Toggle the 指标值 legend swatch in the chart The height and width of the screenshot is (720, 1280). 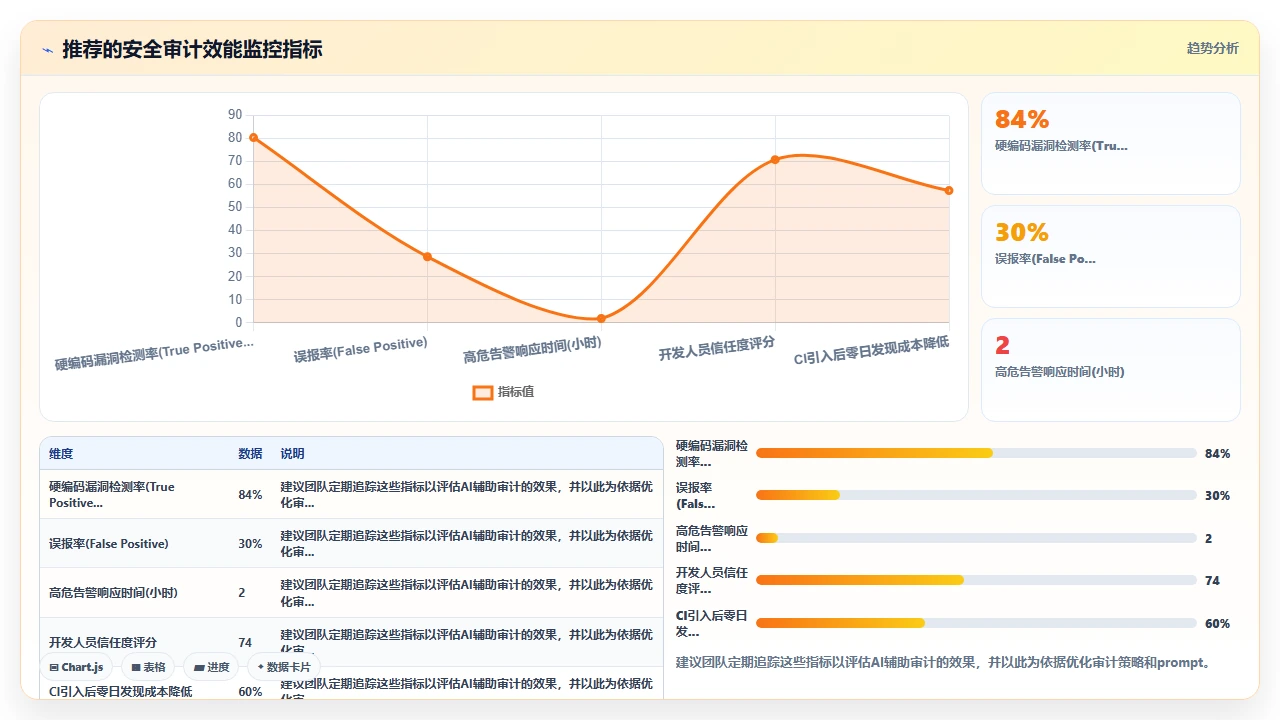coord(482,392)
